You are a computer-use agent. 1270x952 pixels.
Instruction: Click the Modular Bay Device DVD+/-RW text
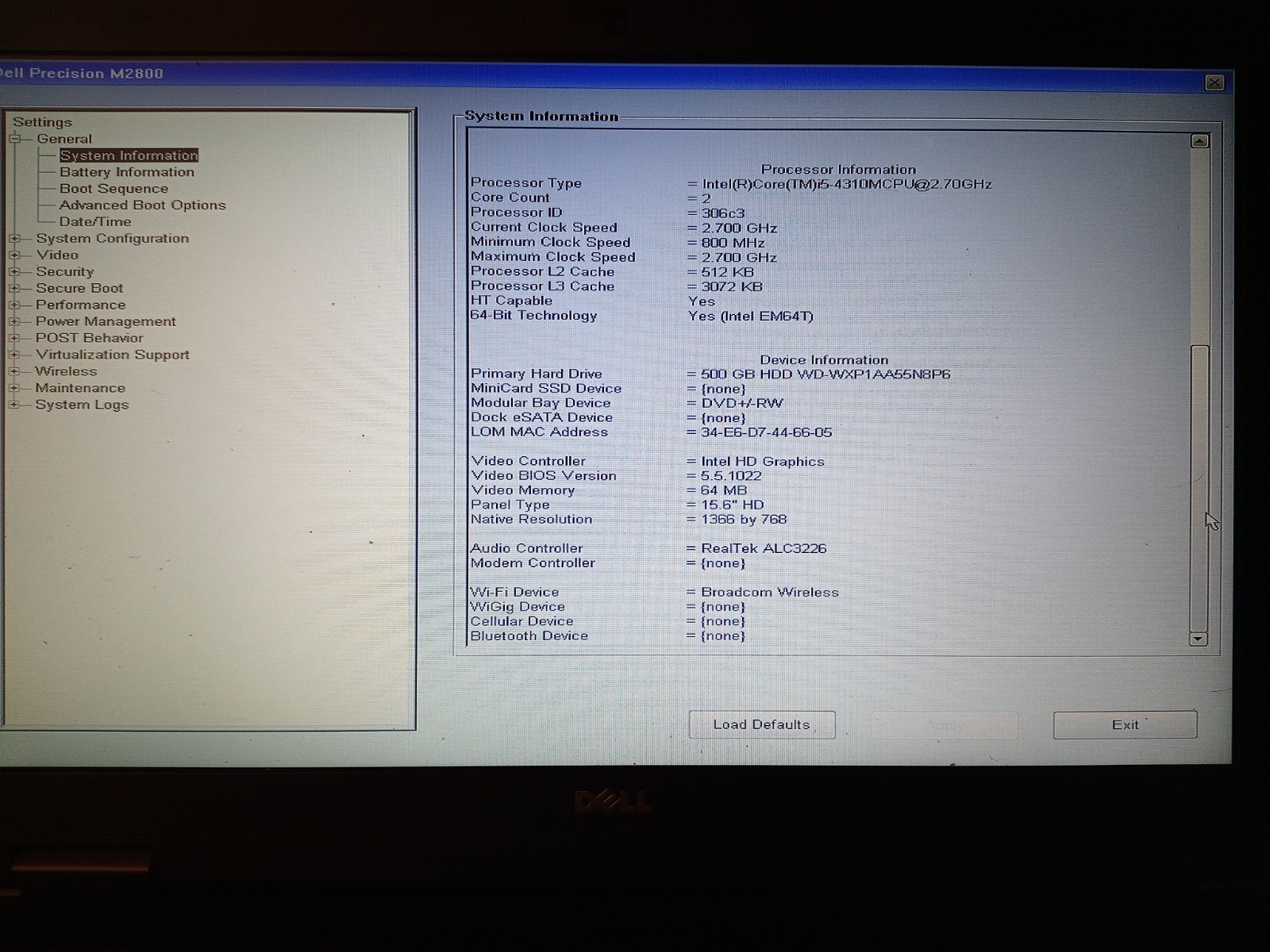click(742, 403)
